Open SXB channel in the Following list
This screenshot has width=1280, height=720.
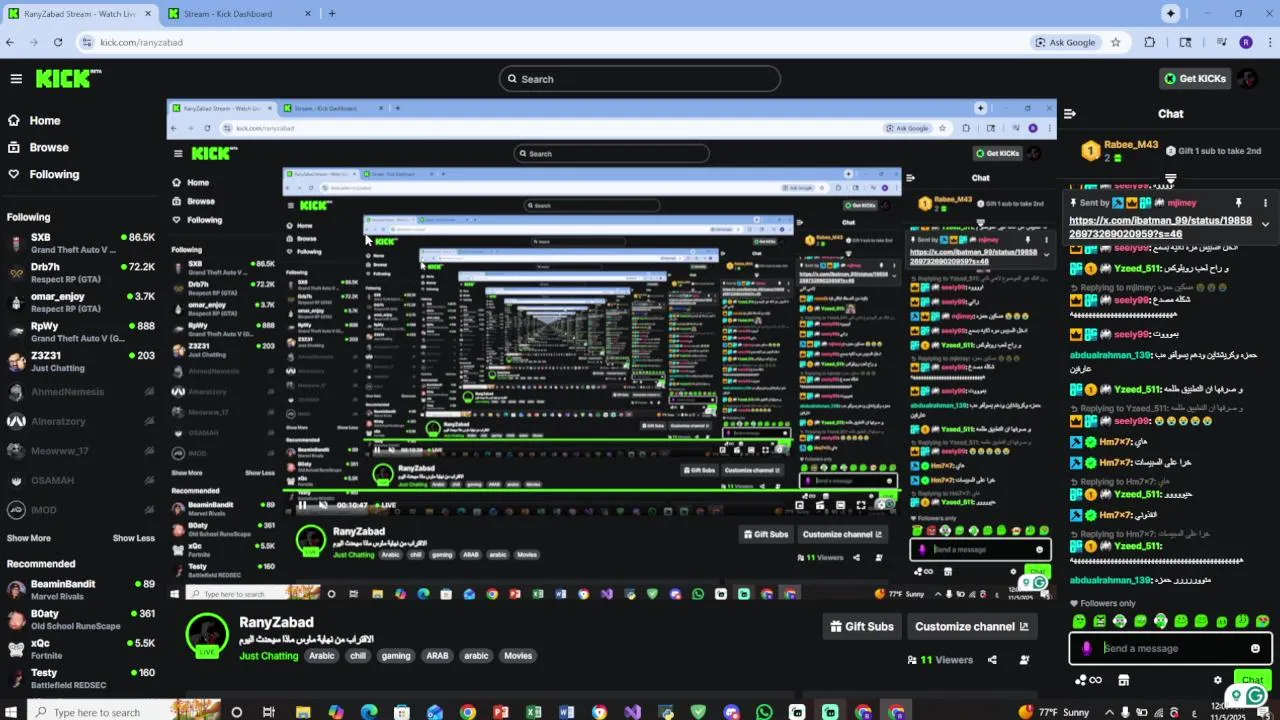click(80, 243)
